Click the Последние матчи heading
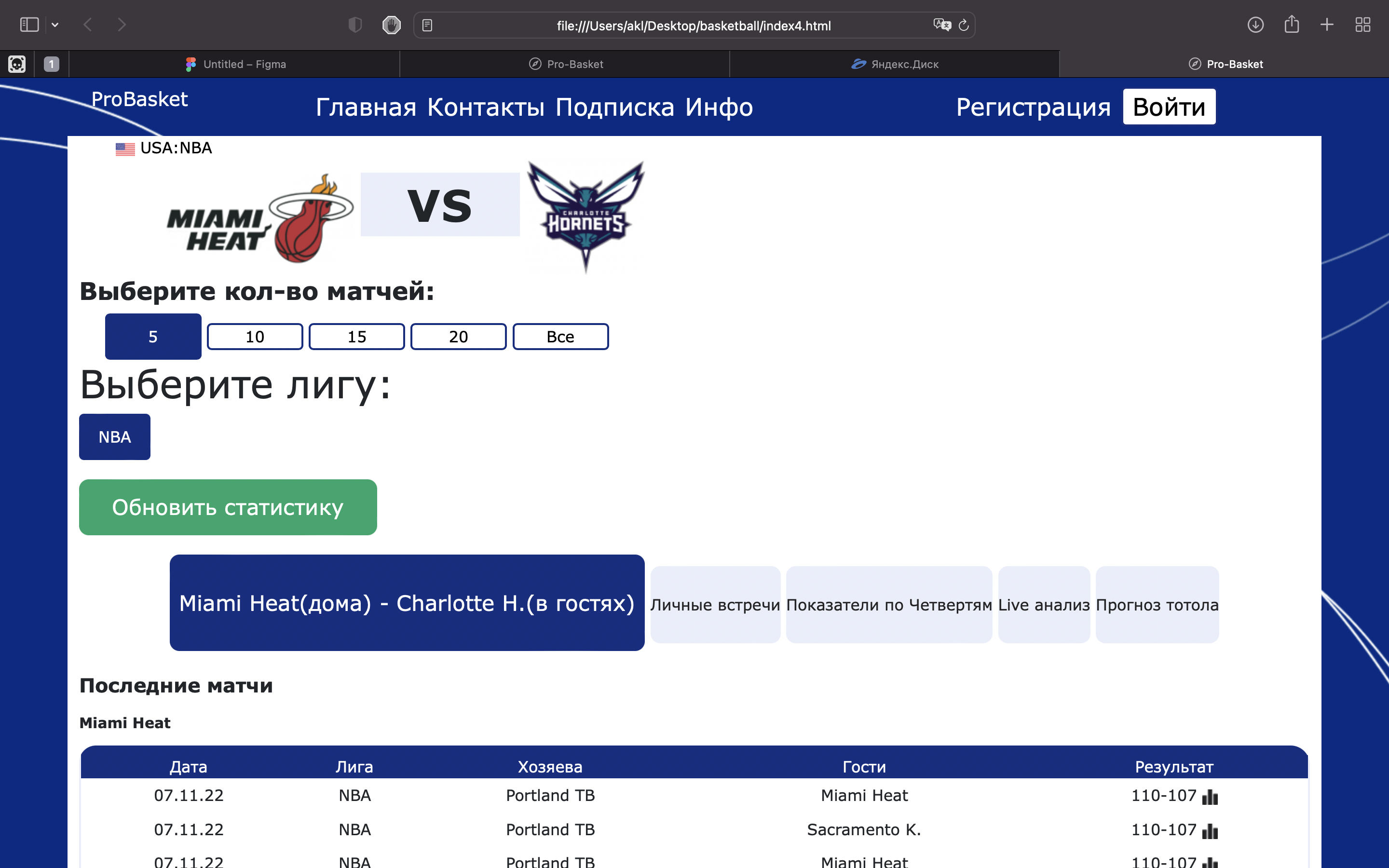This screenshot has width=1389, height=868. click(176, 685)
